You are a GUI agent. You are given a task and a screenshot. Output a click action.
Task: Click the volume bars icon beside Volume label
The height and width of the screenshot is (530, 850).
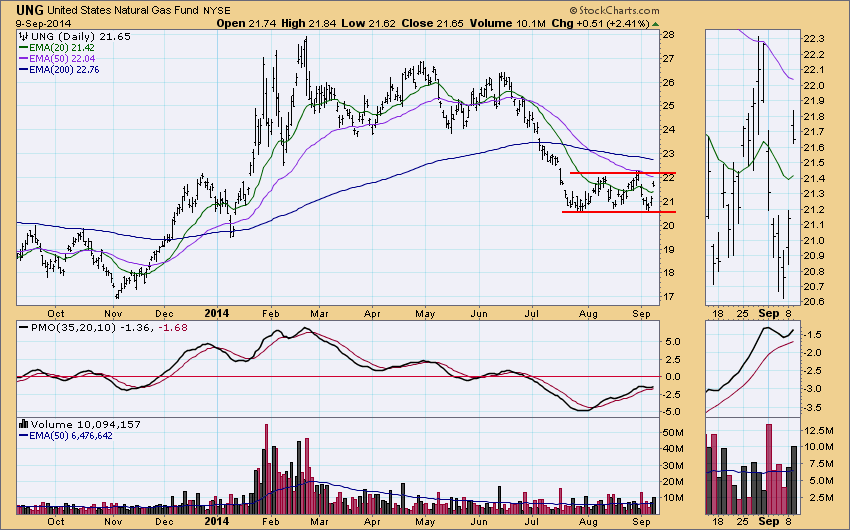[x=24, y=424]
